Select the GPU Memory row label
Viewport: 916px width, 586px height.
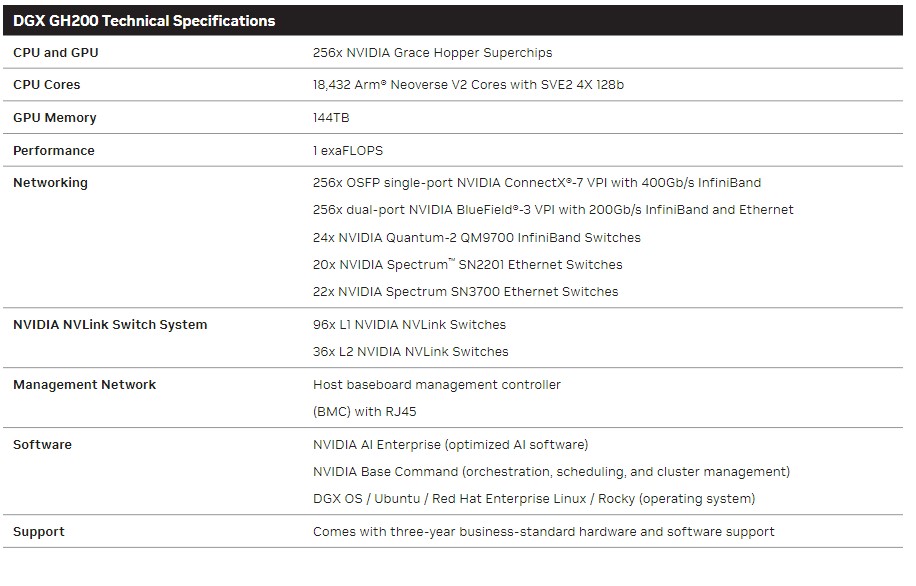[x=55, y=118]
